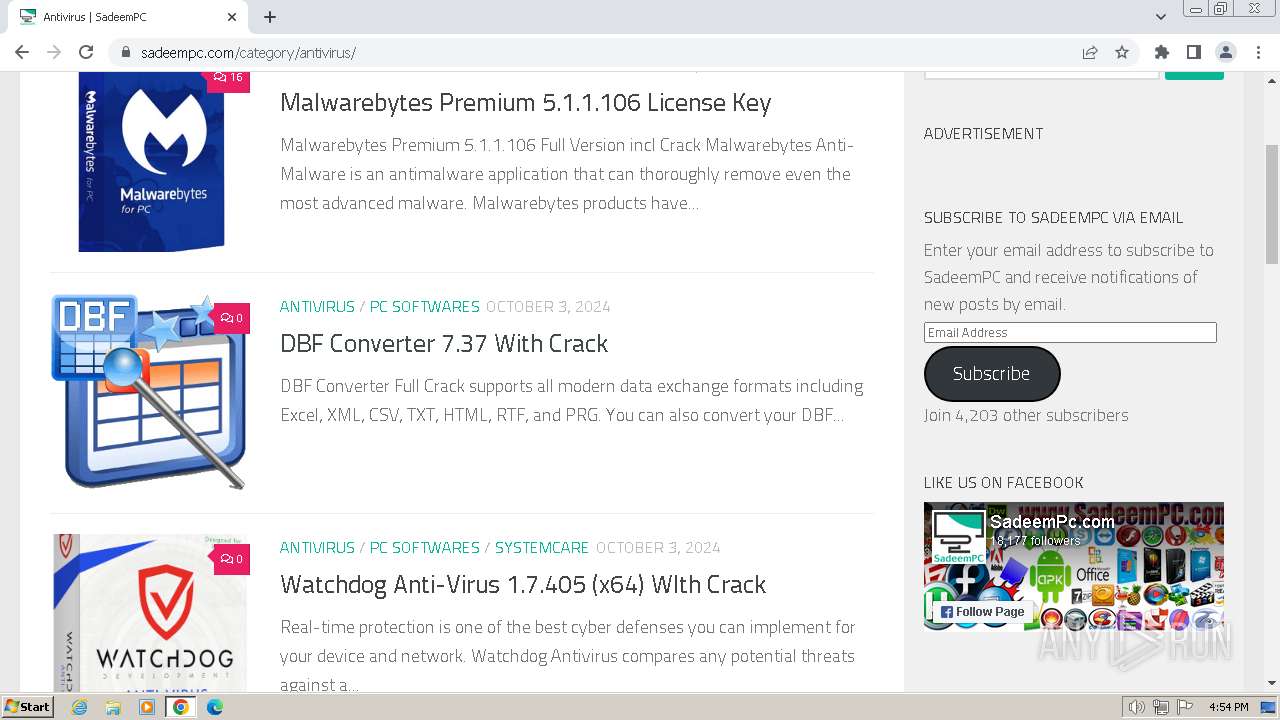Open the Chrome three-dot menu
1280x720 pixels.
tap(1257, 53)
